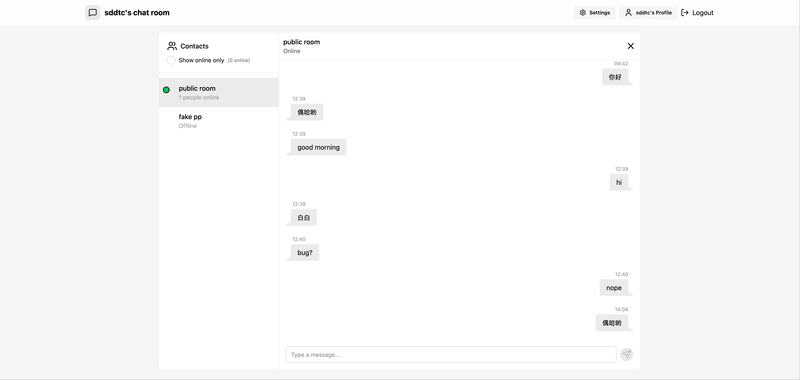
Task: Open sddtc's Profile button
Action: (x=648, y=13)
